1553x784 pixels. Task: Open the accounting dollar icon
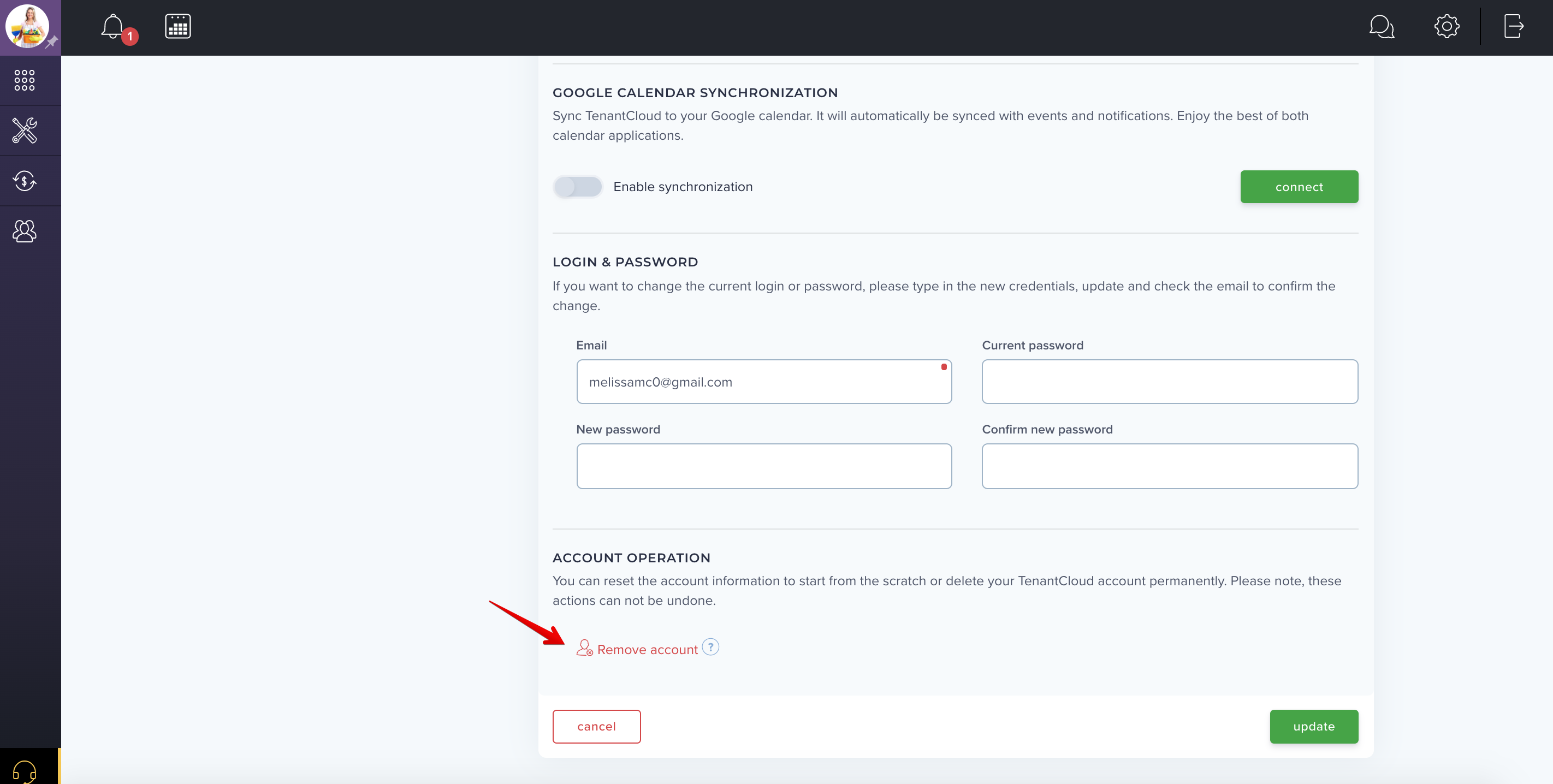pos(25,181)
